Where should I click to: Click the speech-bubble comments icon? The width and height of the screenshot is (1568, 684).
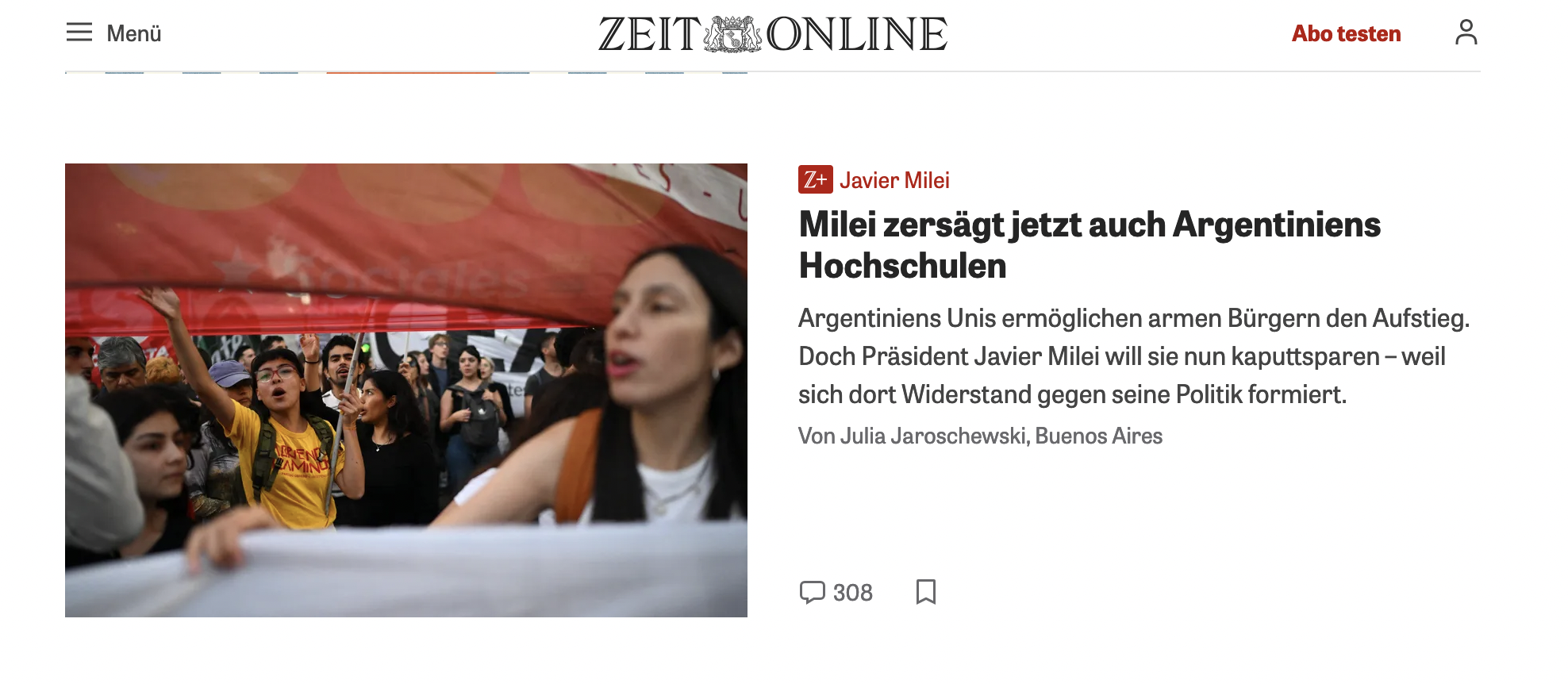[812, 592]
